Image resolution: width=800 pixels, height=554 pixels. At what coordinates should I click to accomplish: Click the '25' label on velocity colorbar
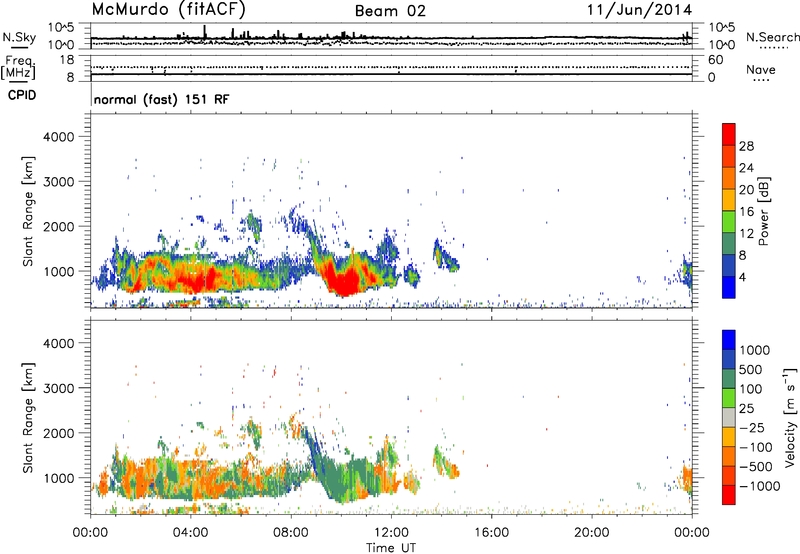point(746,409)
